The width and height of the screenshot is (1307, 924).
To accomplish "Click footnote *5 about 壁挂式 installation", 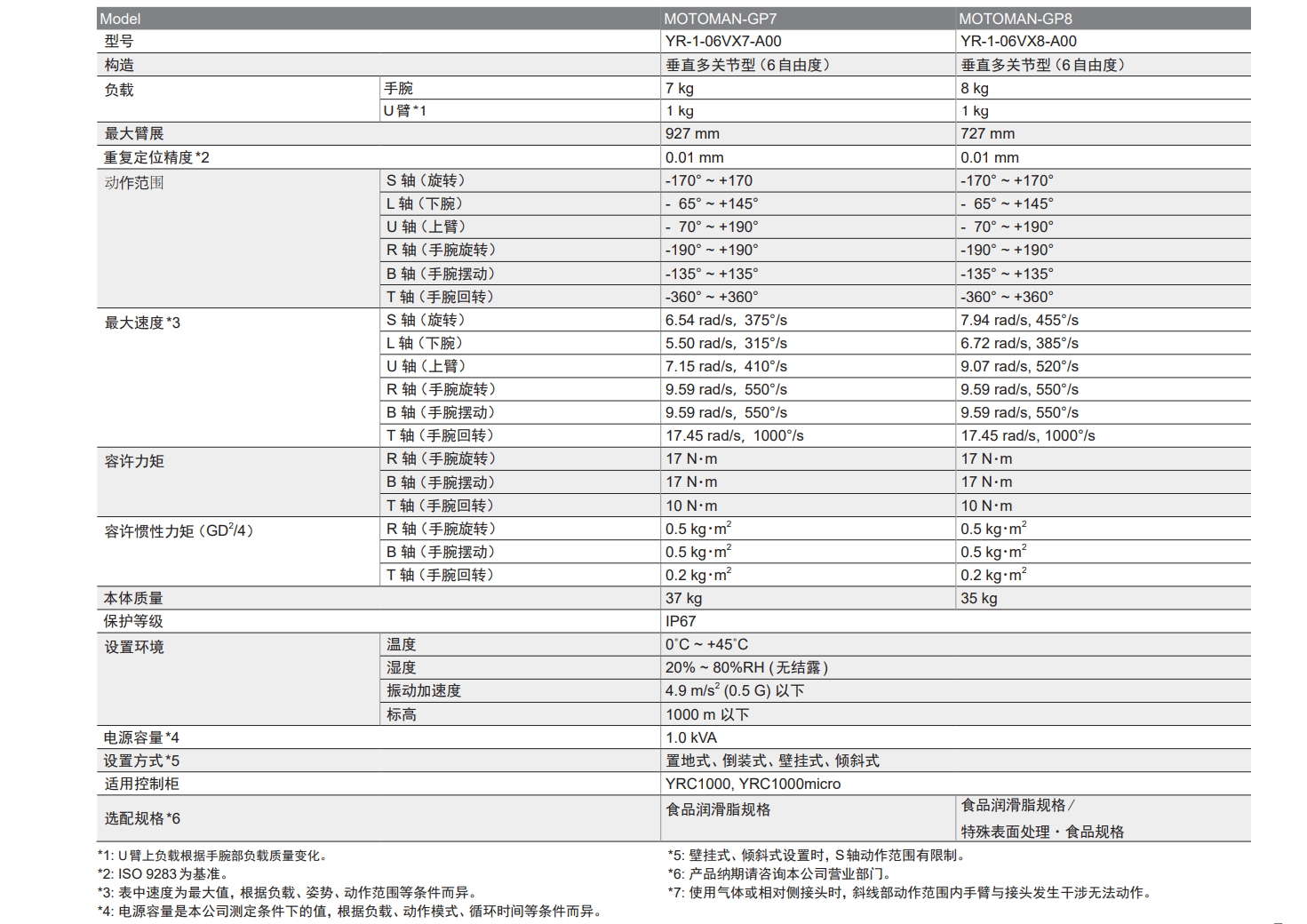I will [818, 856].
